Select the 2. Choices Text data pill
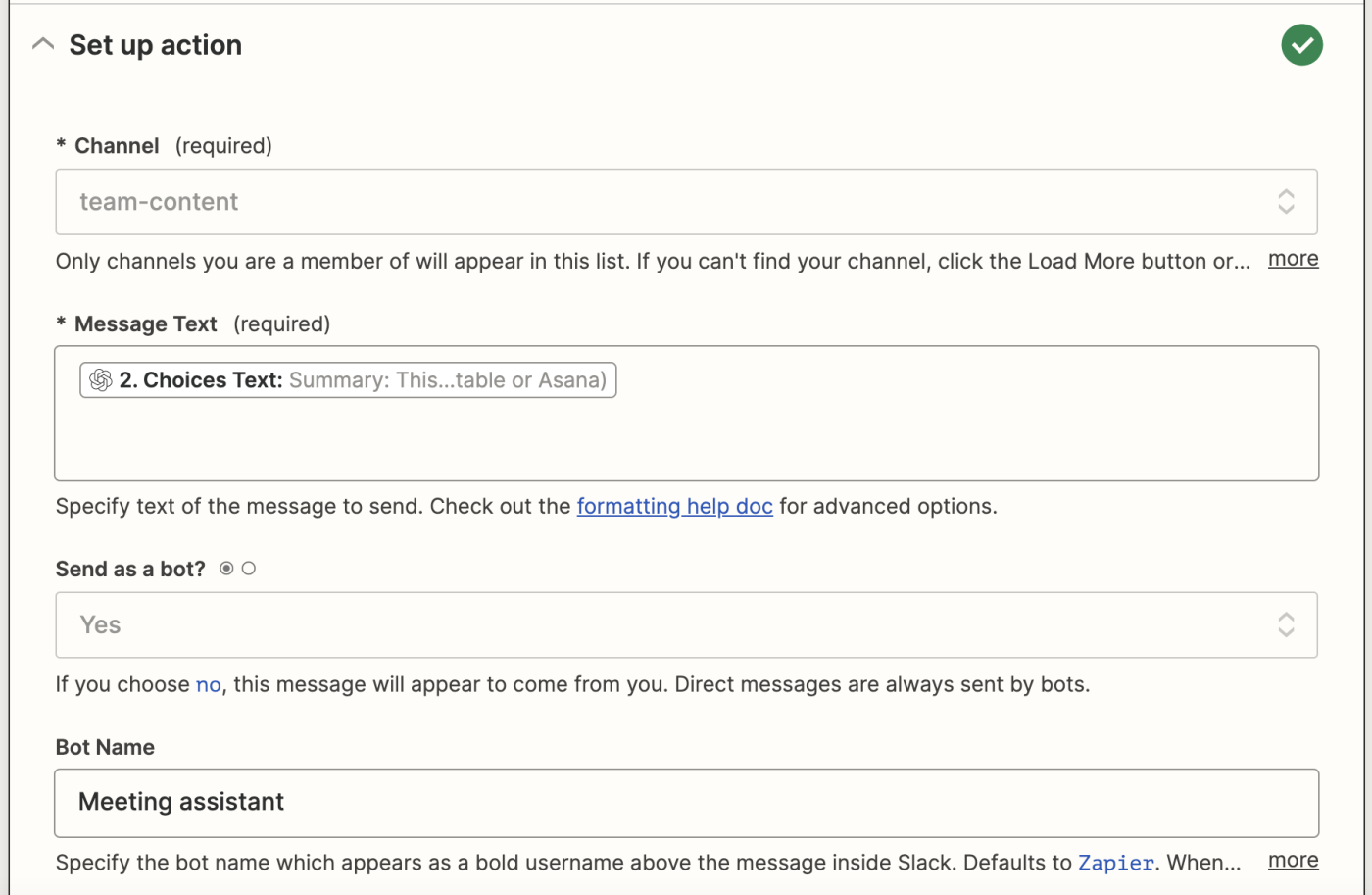The width and height of the screenshot is (1372, 895). click(348, 380)
